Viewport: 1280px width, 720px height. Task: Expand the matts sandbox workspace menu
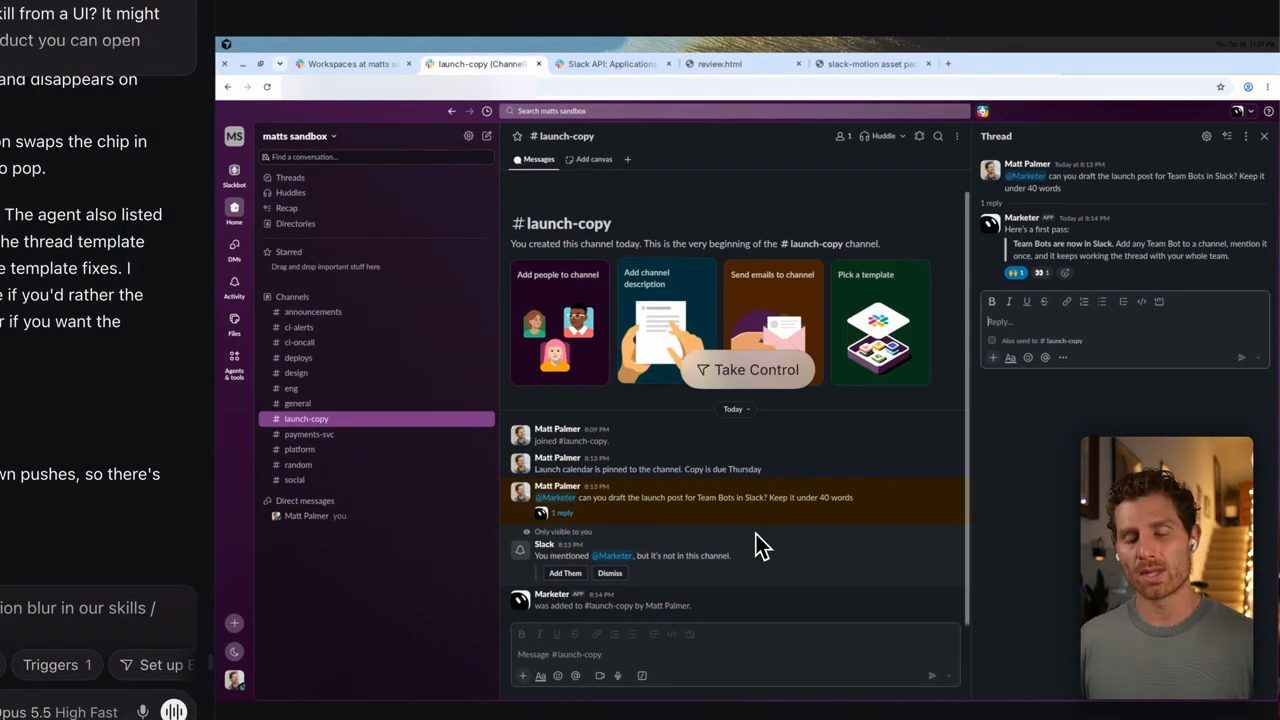click(x=299, y=136)
